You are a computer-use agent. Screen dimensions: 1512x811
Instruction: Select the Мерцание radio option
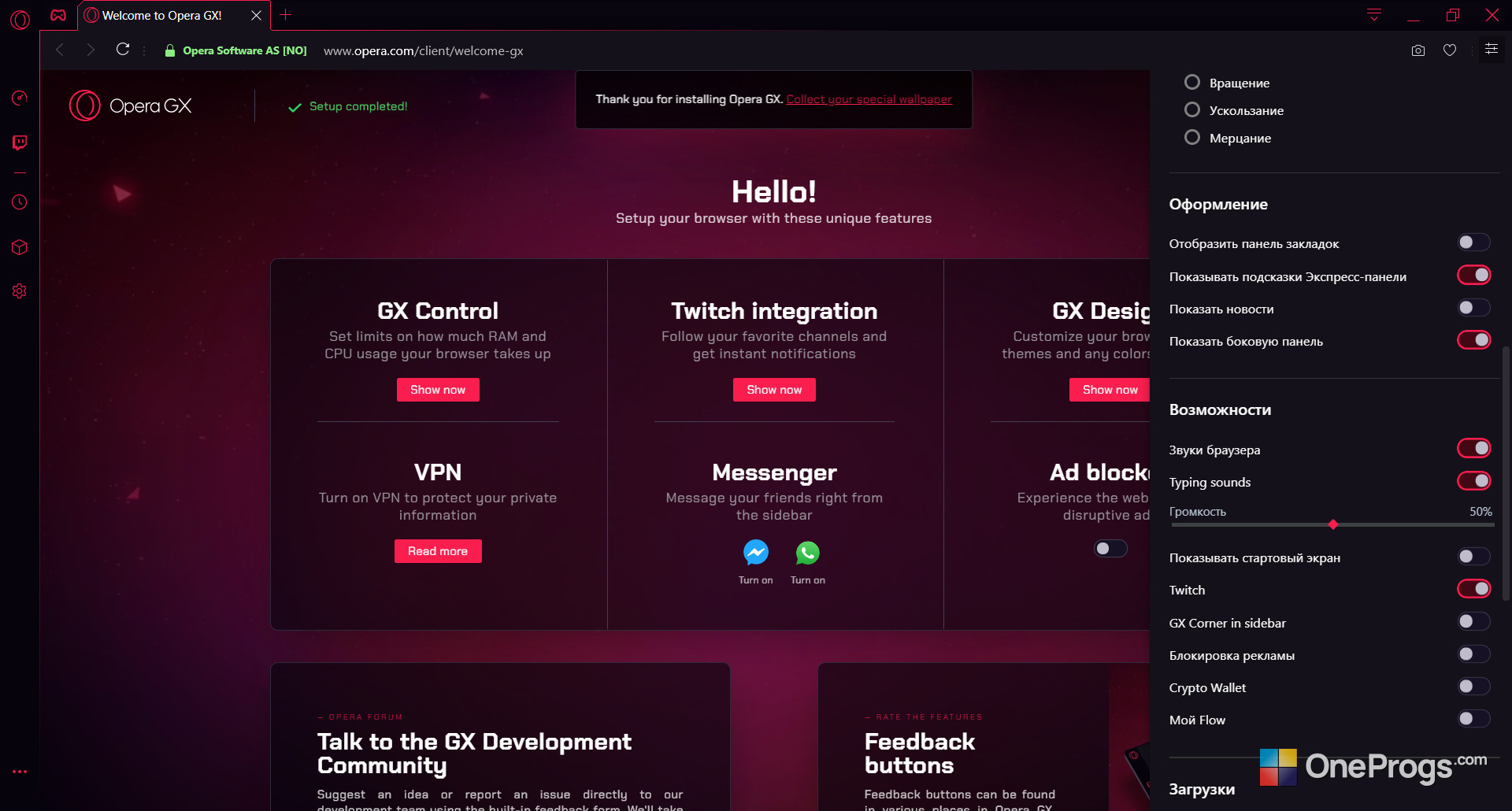[x=1192, y=137]
